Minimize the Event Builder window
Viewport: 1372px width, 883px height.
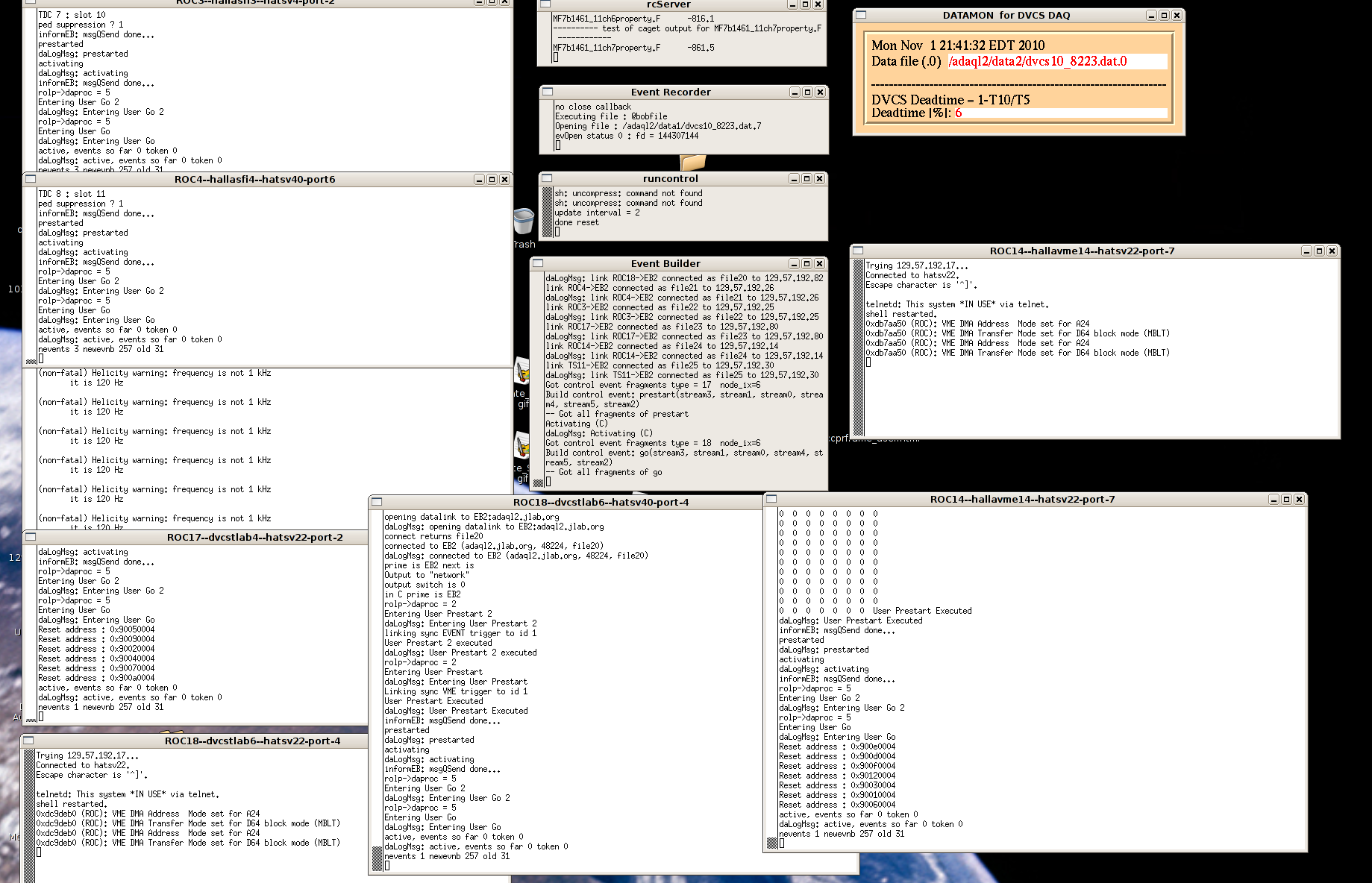click(794, 263)
